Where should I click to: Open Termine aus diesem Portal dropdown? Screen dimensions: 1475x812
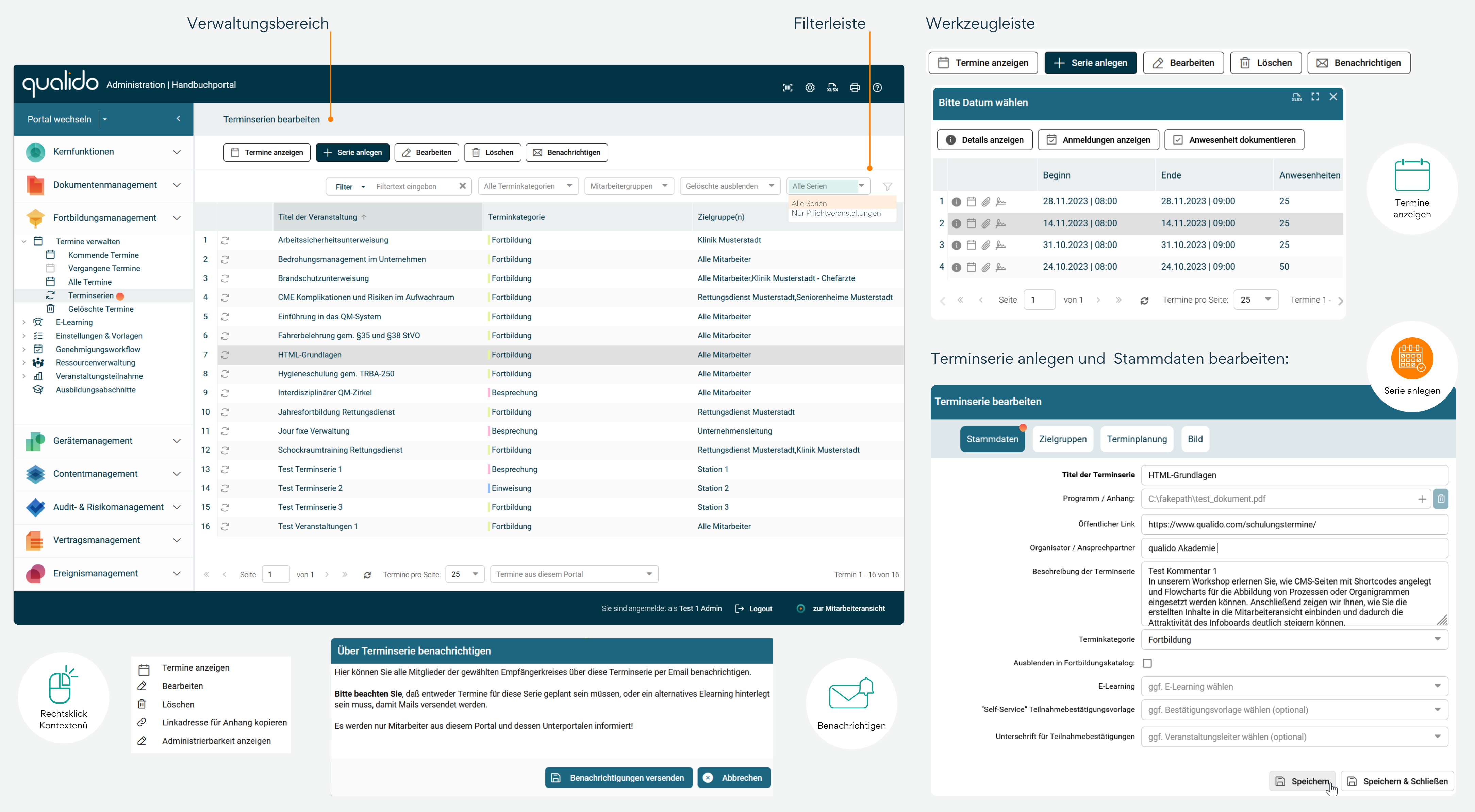[574, 574]
